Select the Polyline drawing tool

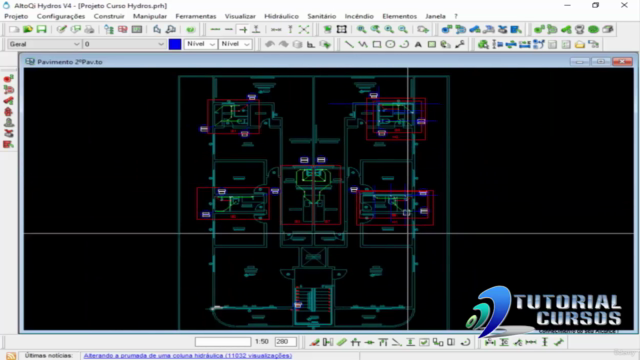point(363,44)
